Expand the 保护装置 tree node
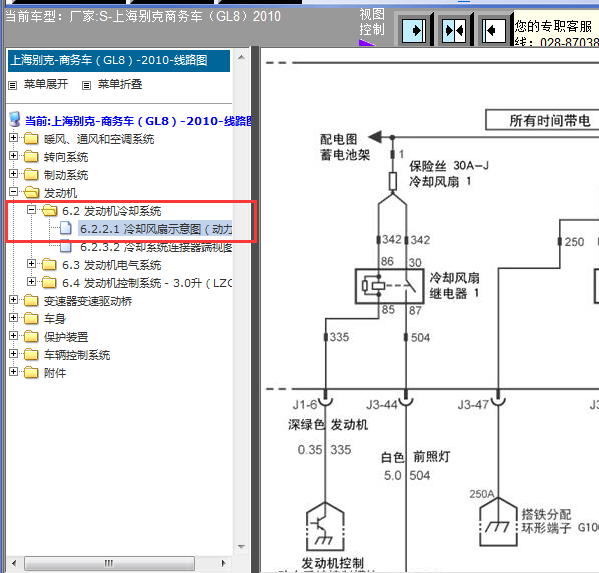The width and height of the screenshot is (599, 573). (x=13, y=335)
